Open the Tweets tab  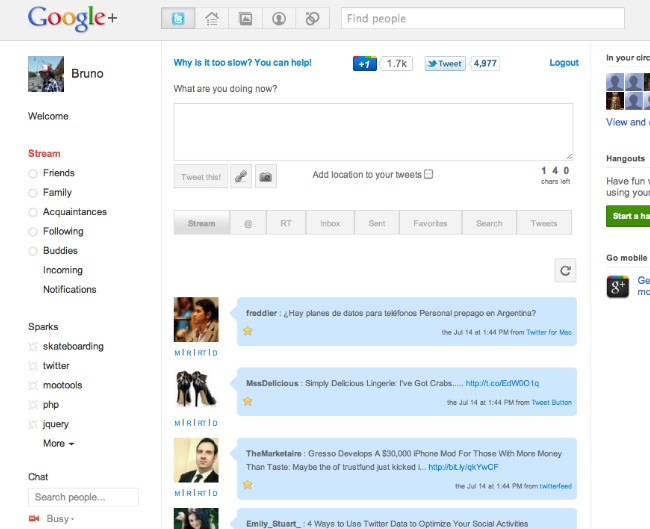[544, 223]
